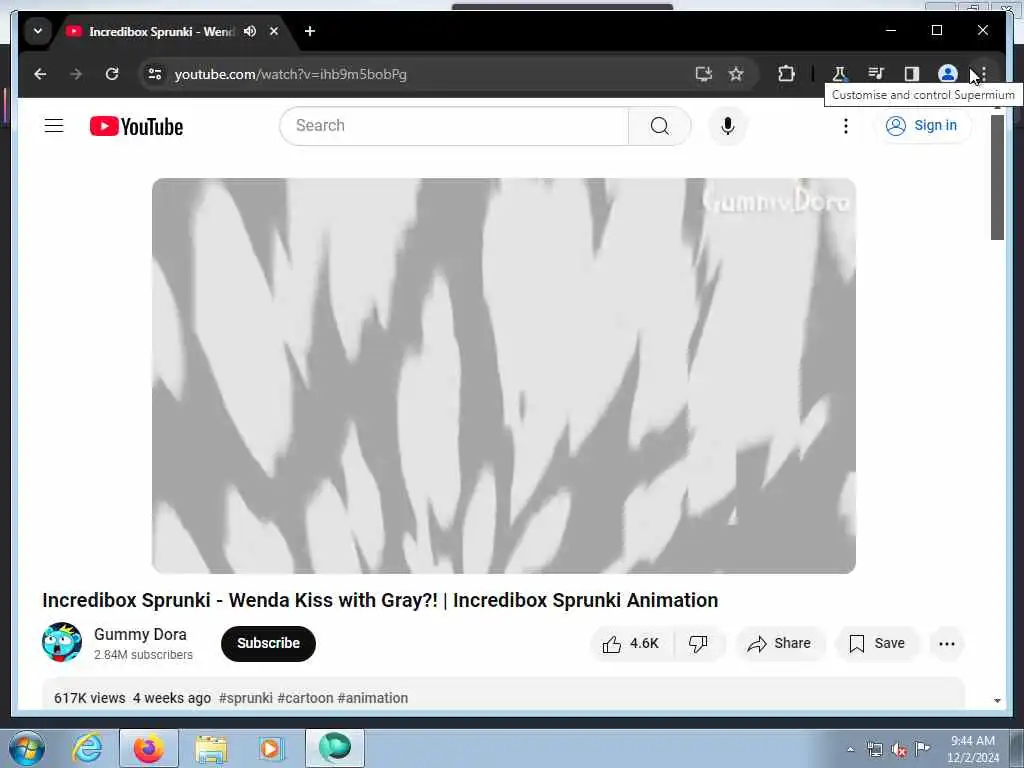Viewport: 1024px width, 768px height.
Task: Launch Internet Explorer from taskbar
Action: 87,748
